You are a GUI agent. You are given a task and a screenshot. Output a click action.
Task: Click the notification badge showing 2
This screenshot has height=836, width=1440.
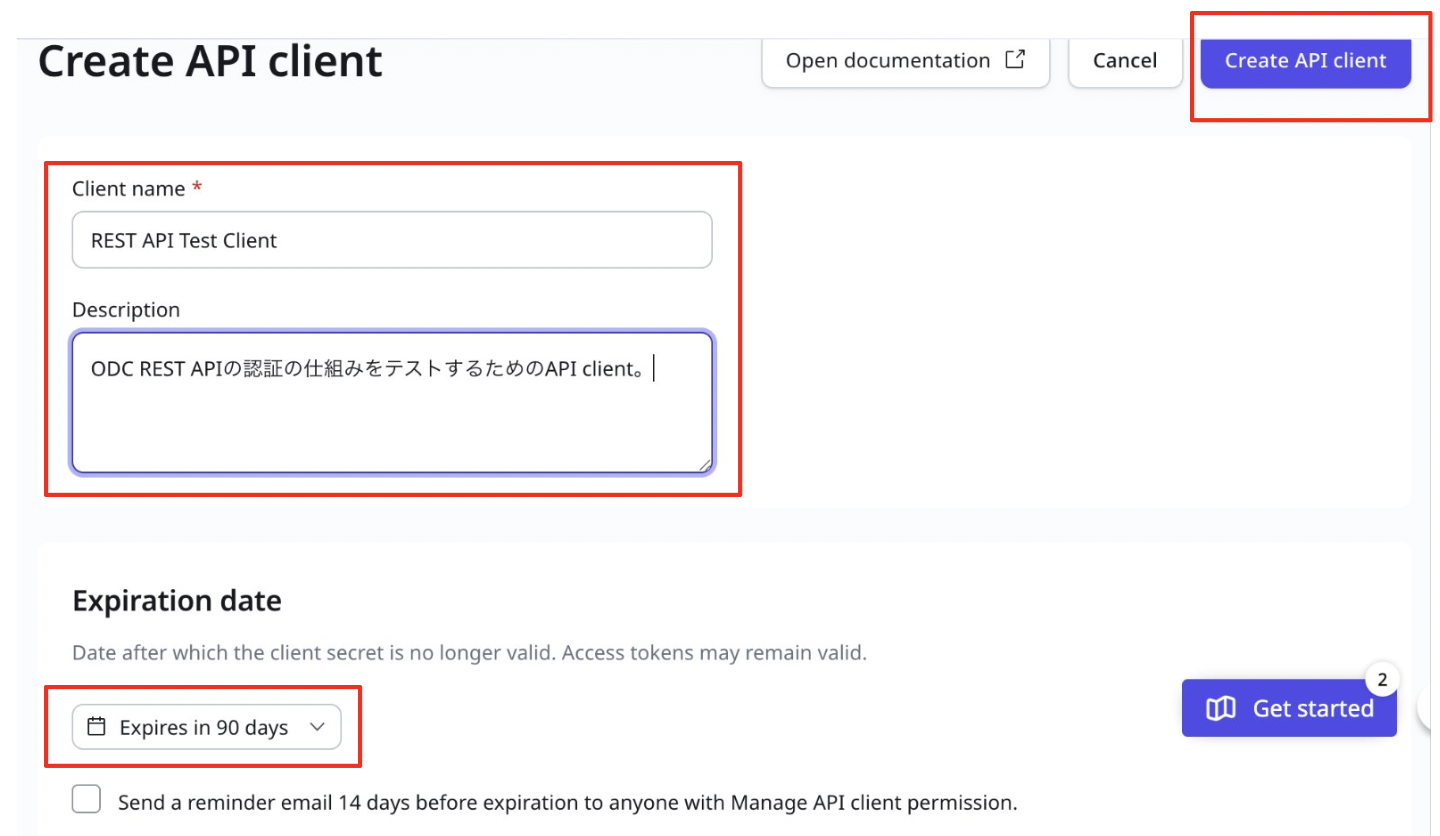click(1383, 678)
